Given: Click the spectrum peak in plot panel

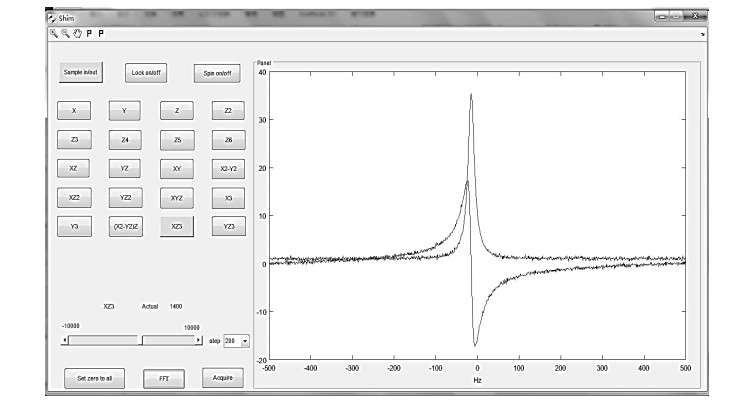Looking at the screenshot, I should (x=471, y=96).
